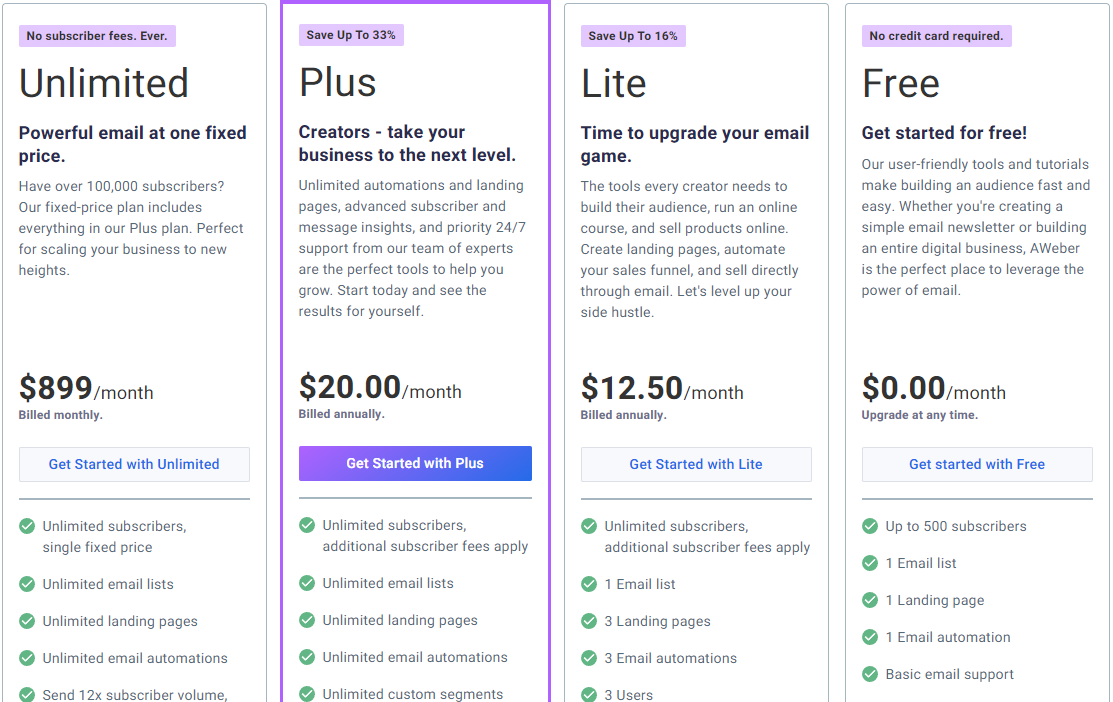Click check icon beside 3 Users
Image resolution: width=1113 pixels, height=702 pixels.
[x=588, y=695]
